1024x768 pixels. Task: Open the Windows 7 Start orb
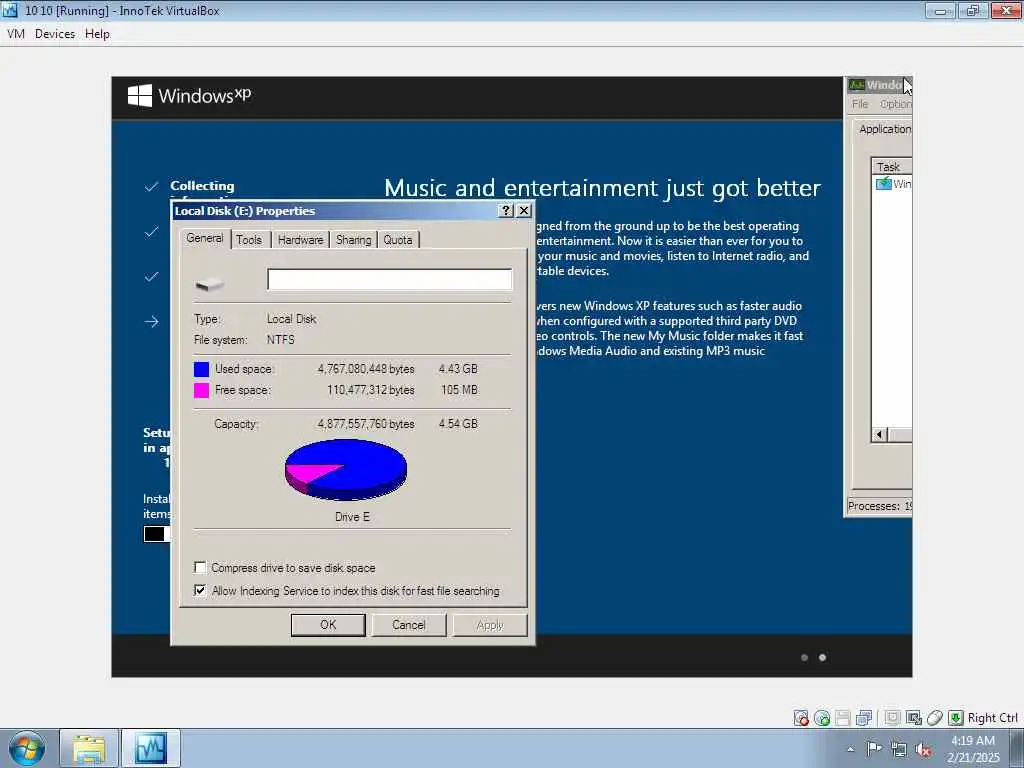27,748
